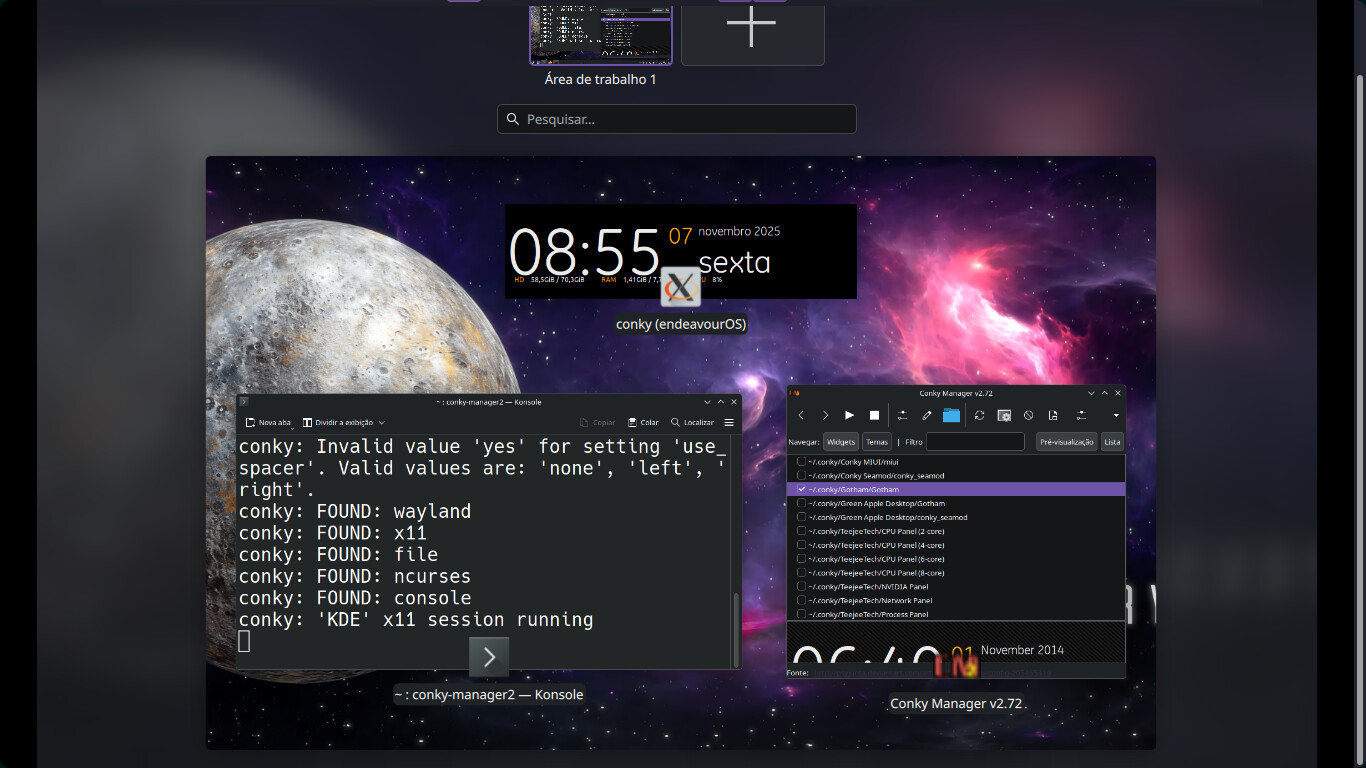Enable the Conky MIUI/miui widget checkbox
The image size is (1366, 768).
[x=802, y=462]
